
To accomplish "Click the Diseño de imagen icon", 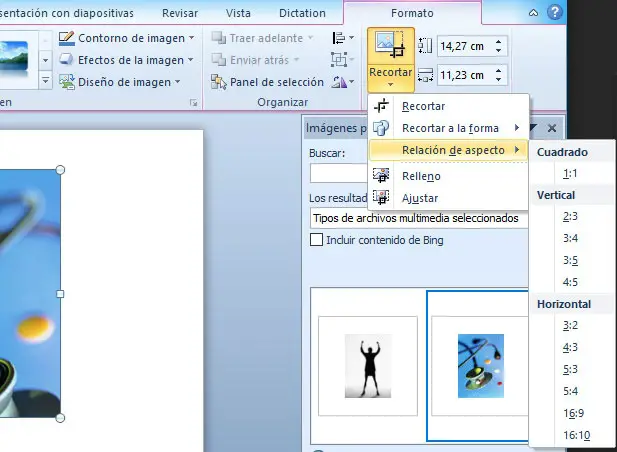I will click(x=67, y=82).
